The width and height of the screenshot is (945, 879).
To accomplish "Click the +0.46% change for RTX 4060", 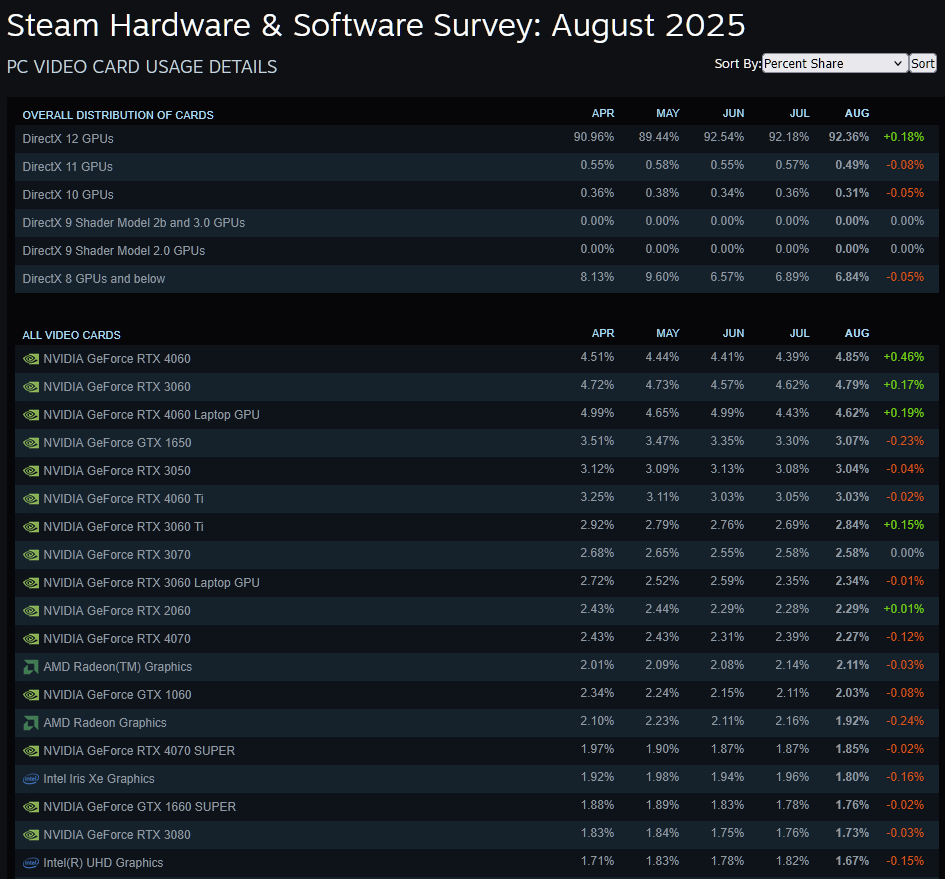I will click(903, 357).
